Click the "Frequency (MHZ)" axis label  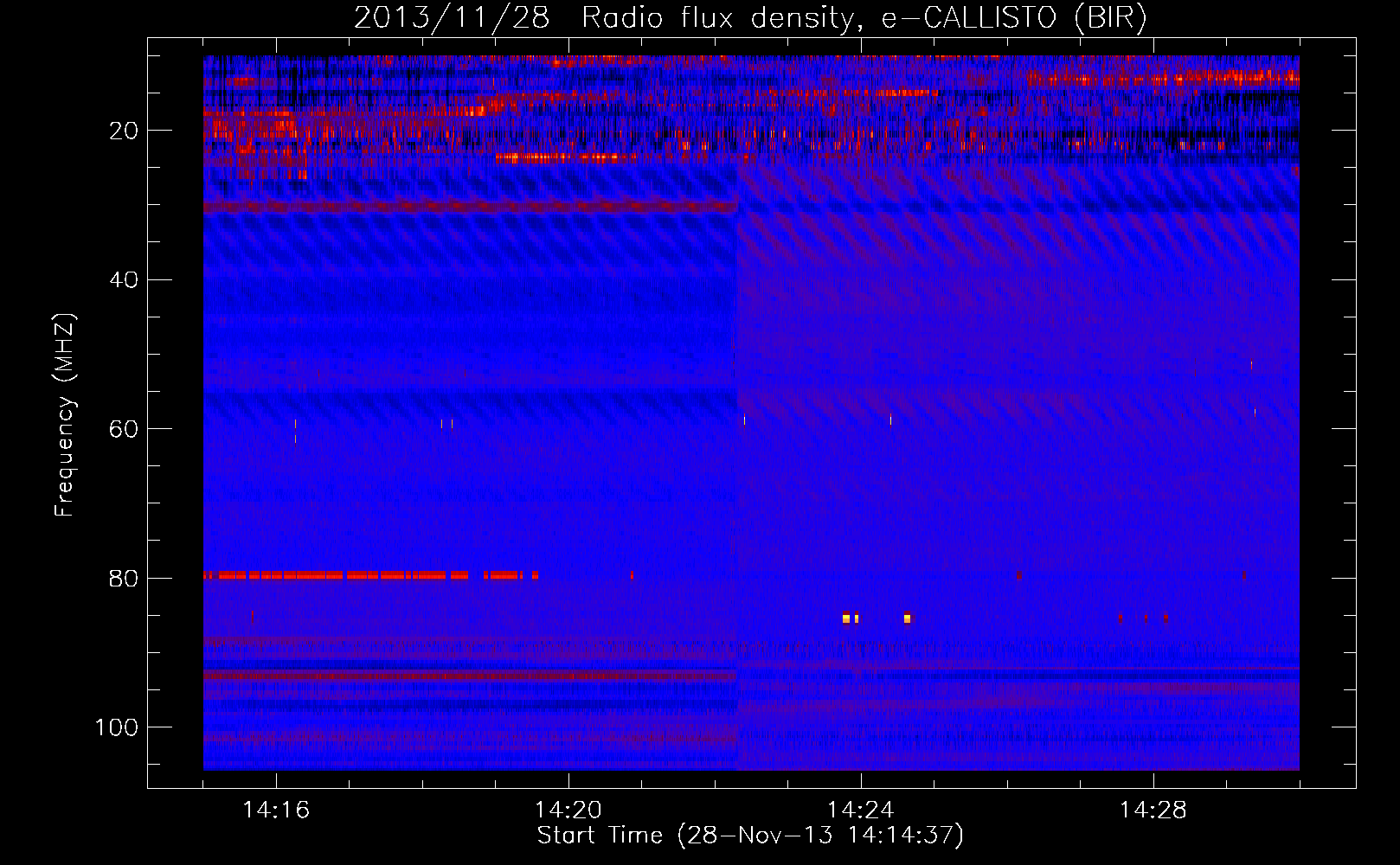tap(65, 415)
